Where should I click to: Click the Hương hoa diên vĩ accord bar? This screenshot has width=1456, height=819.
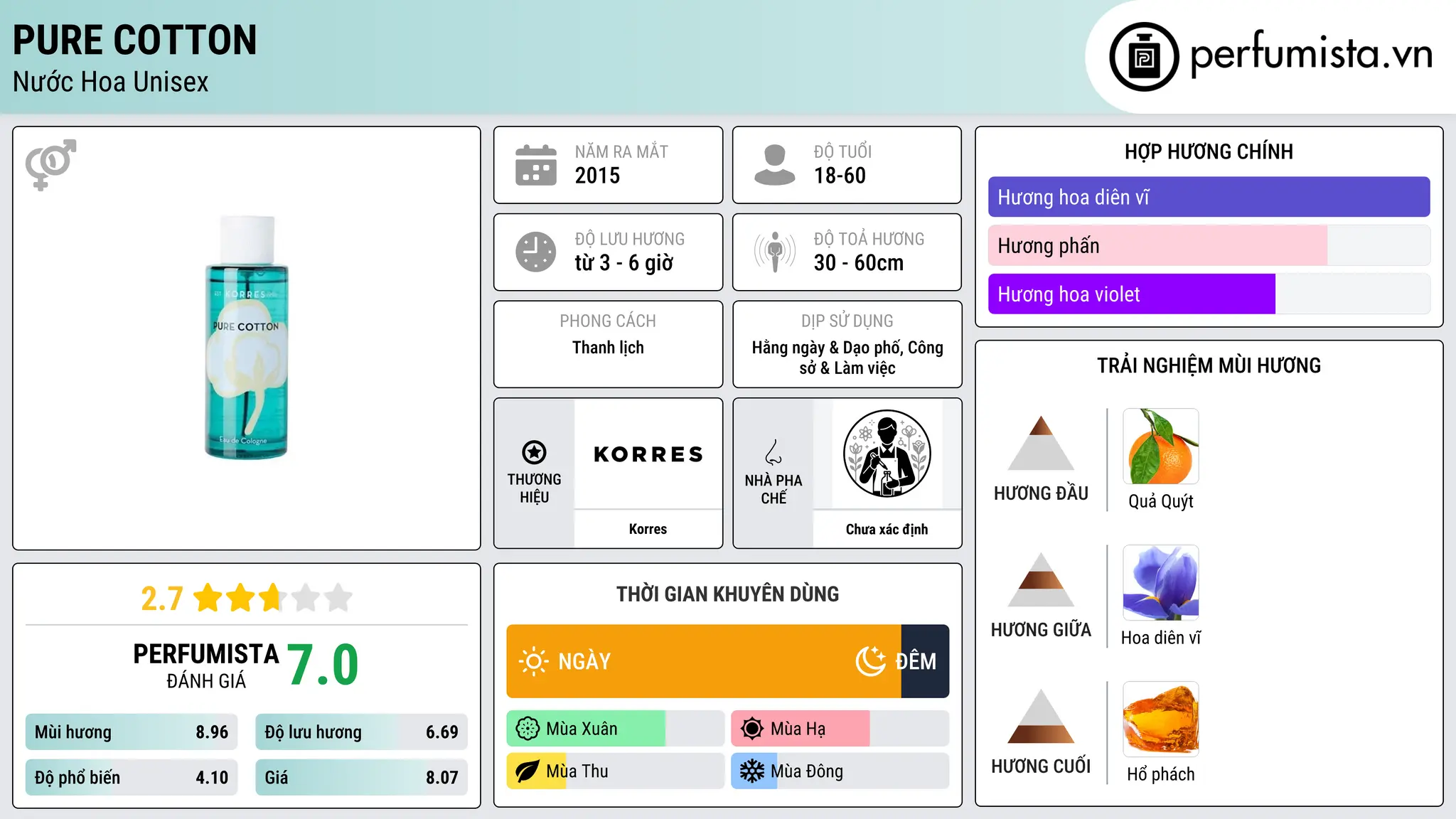click(1209, 197)
